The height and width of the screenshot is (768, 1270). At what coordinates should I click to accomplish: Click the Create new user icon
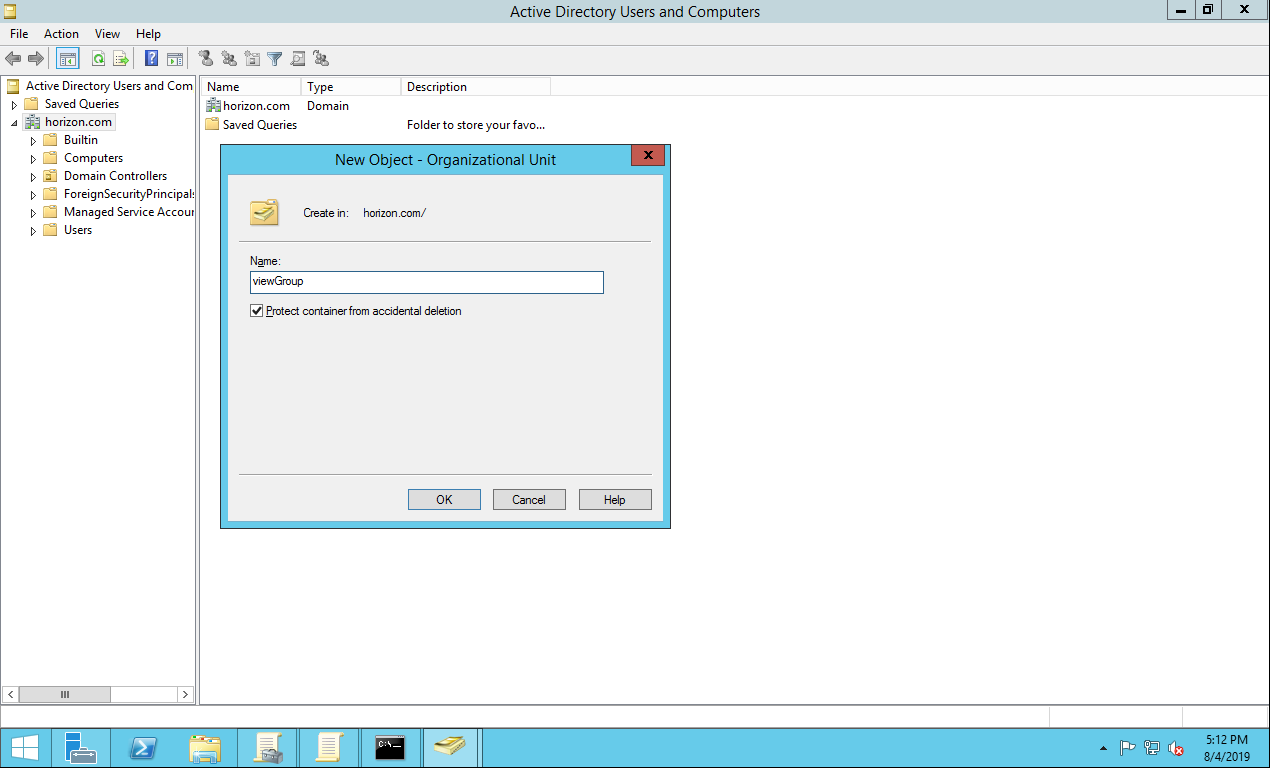pos(205,59)
